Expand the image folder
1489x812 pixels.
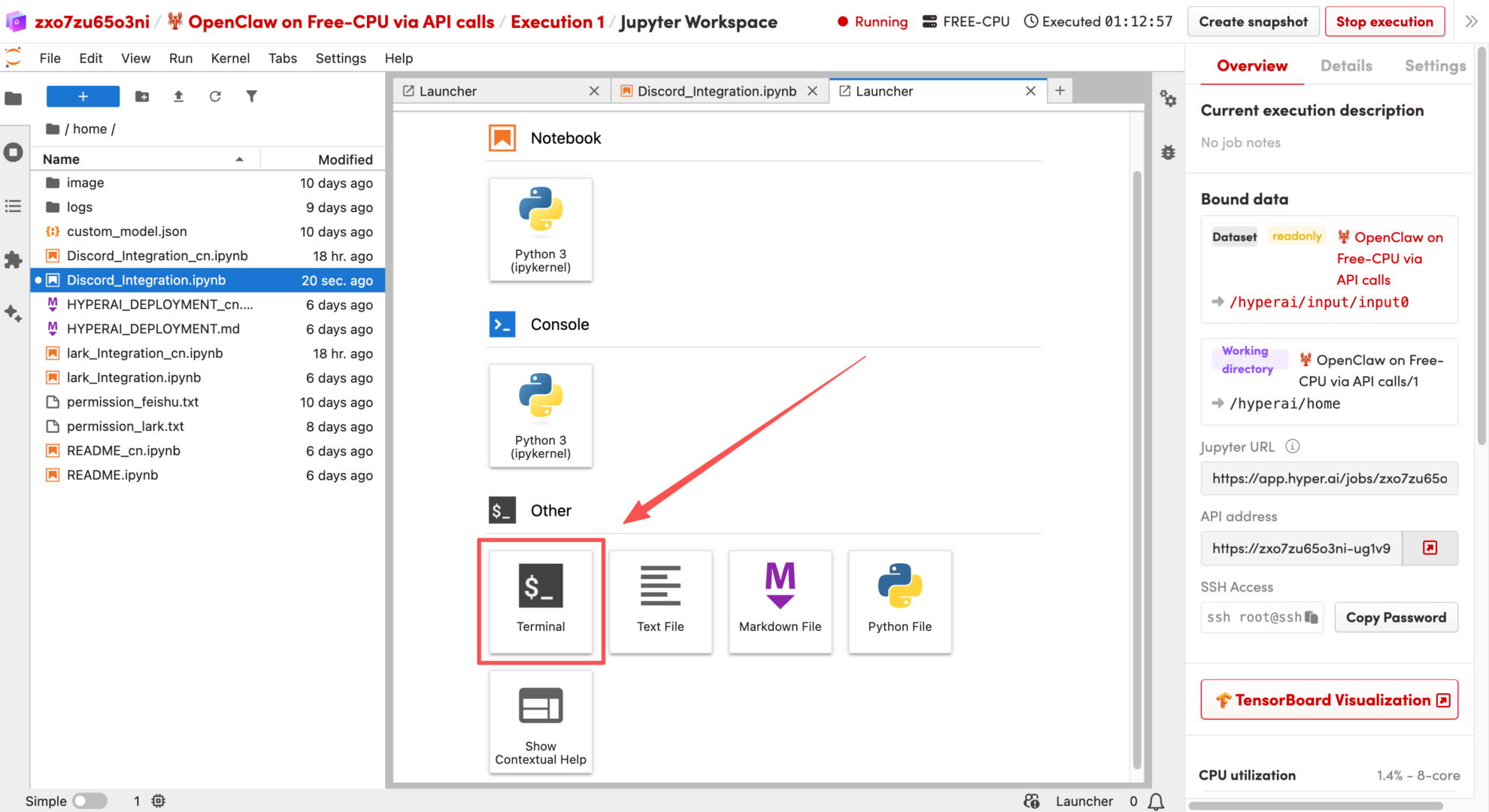tap(85, 183)
